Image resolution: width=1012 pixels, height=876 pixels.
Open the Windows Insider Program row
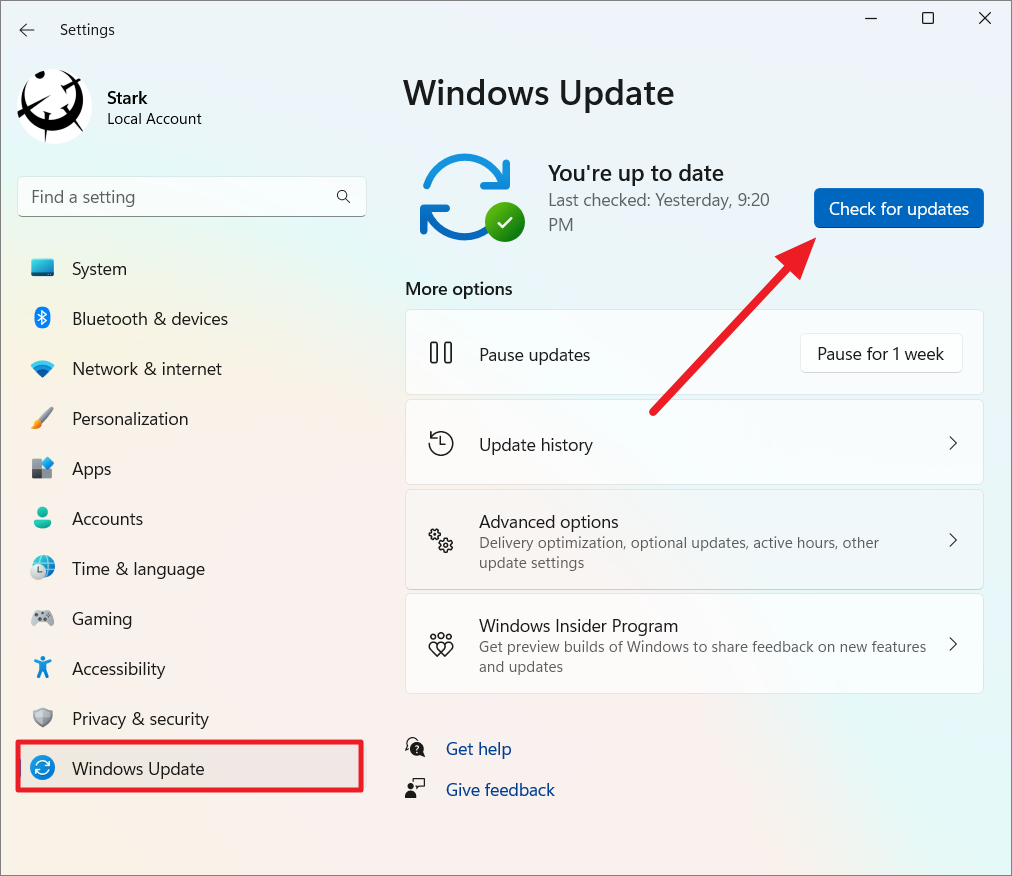coord(694,644)
